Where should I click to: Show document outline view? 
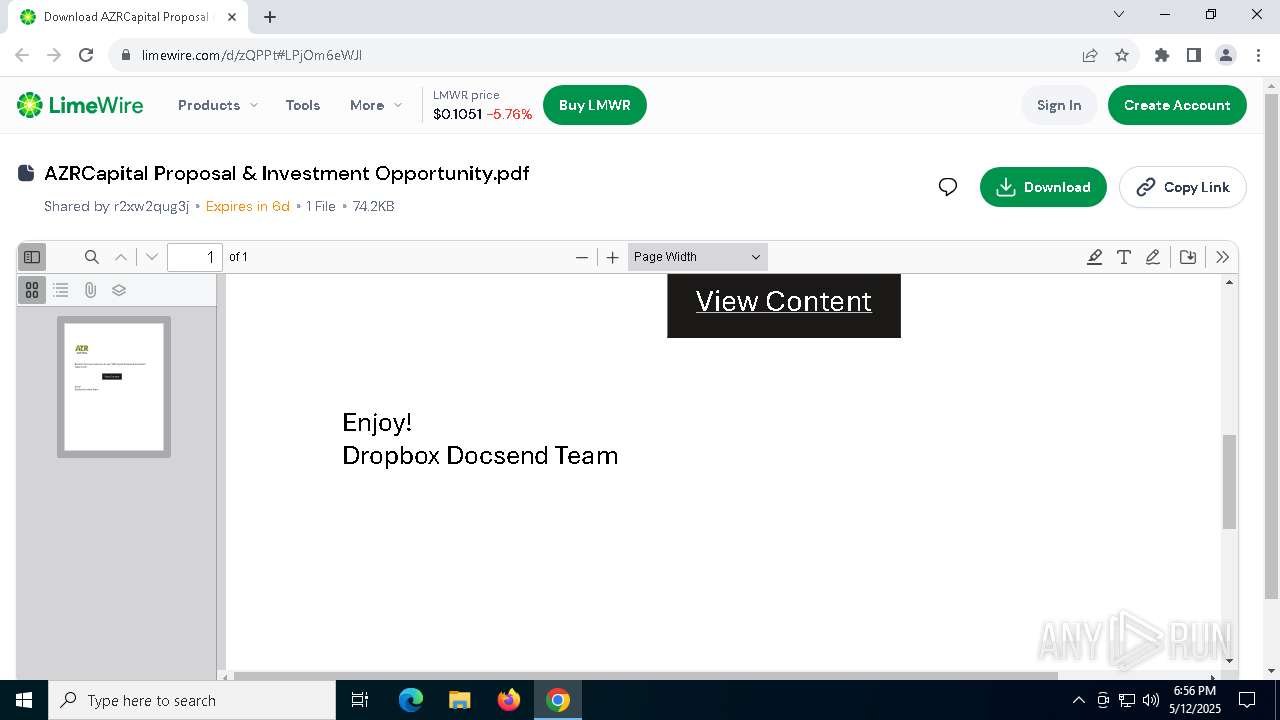(x=61, y=290)
